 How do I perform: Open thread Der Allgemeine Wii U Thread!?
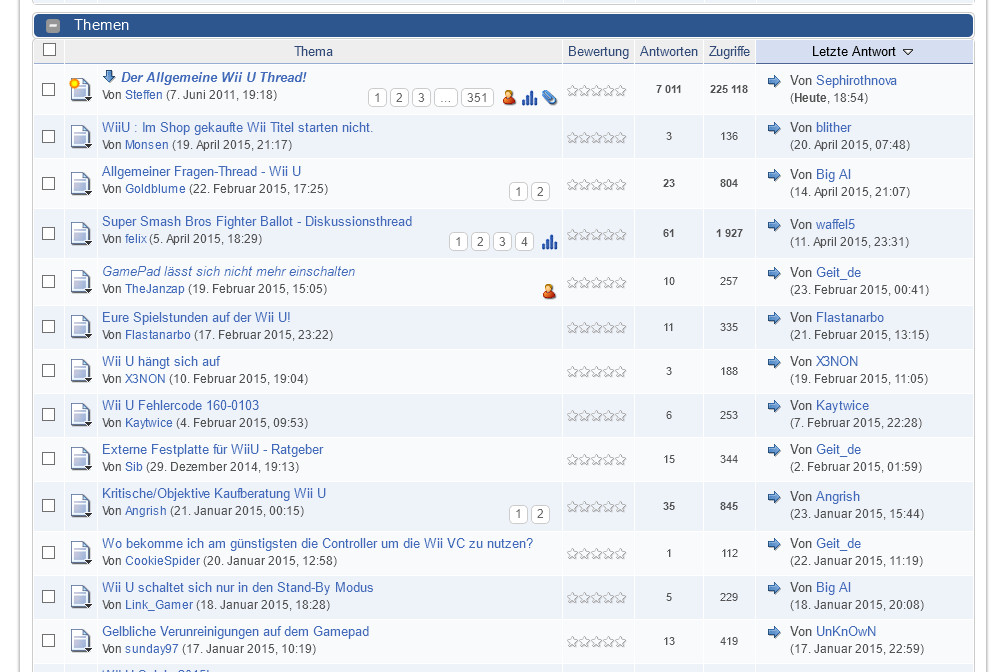[x=213, y=77]
